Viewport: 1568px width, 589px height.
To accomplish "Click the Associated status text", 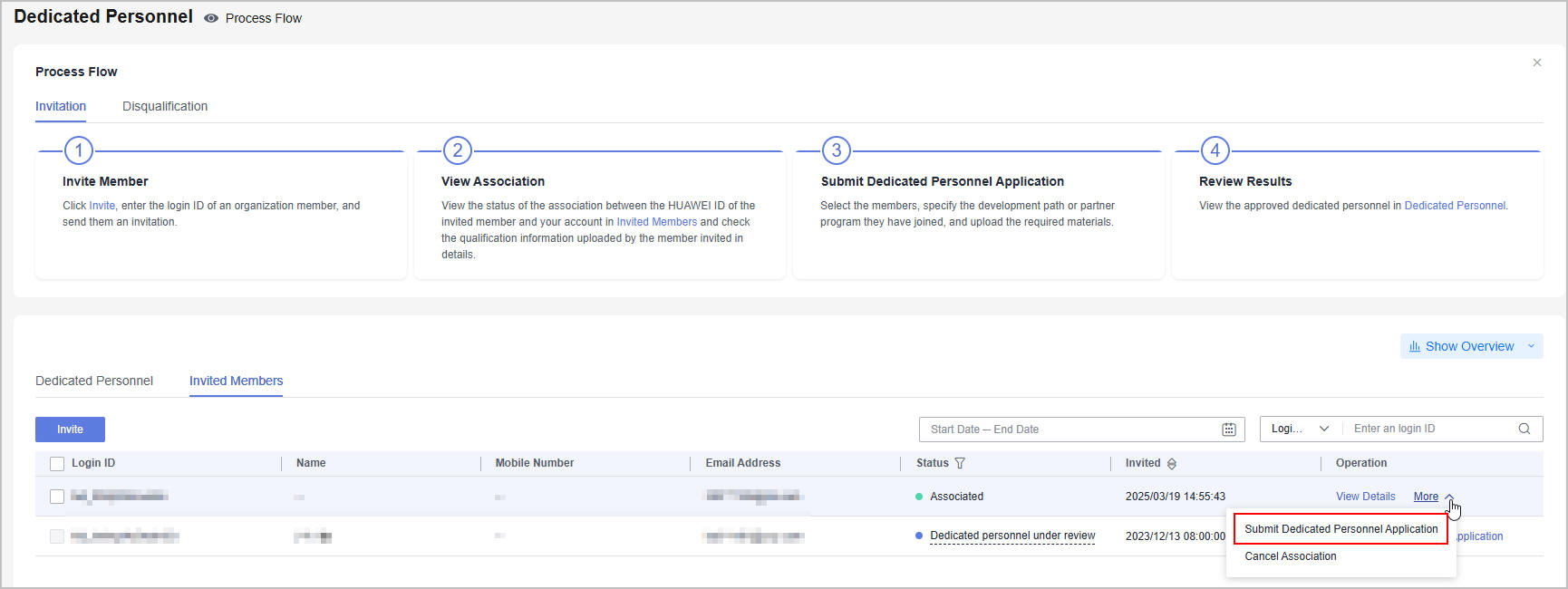I will point(956,497).
